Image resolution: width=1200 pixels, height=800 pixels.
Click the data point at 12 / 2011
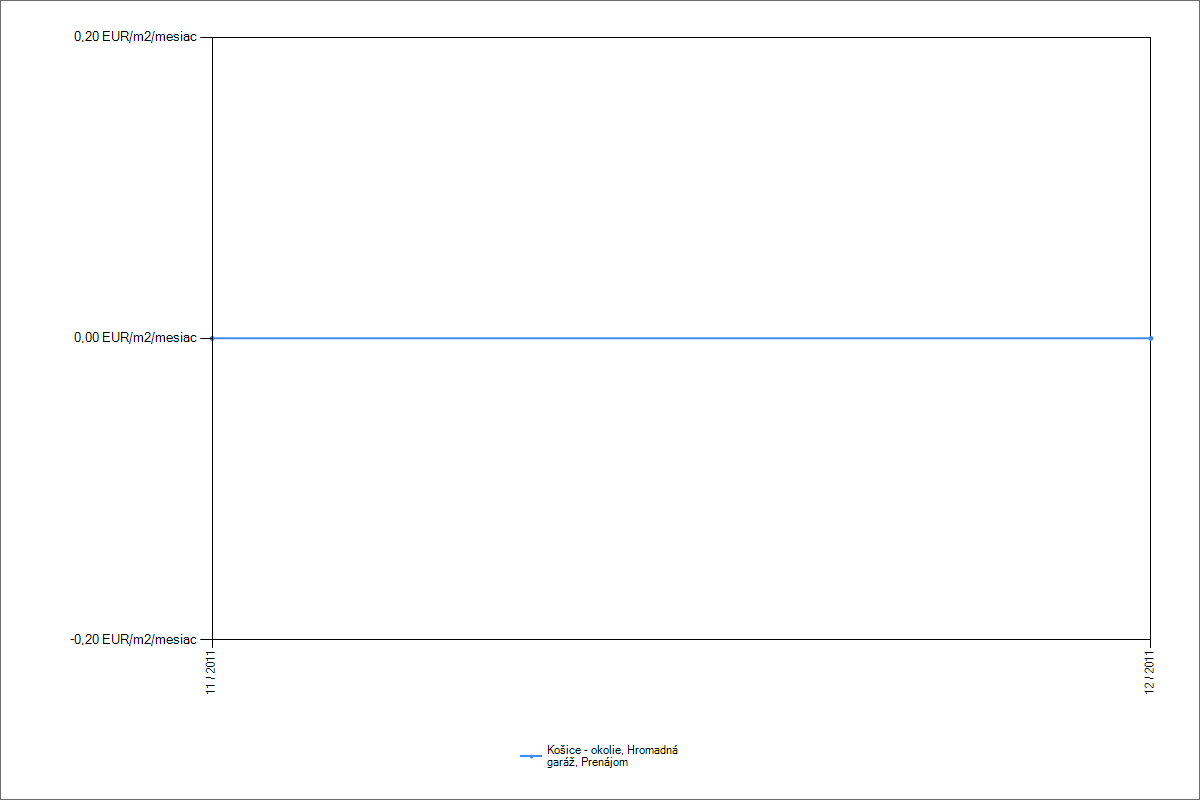tap(1151, 338)
